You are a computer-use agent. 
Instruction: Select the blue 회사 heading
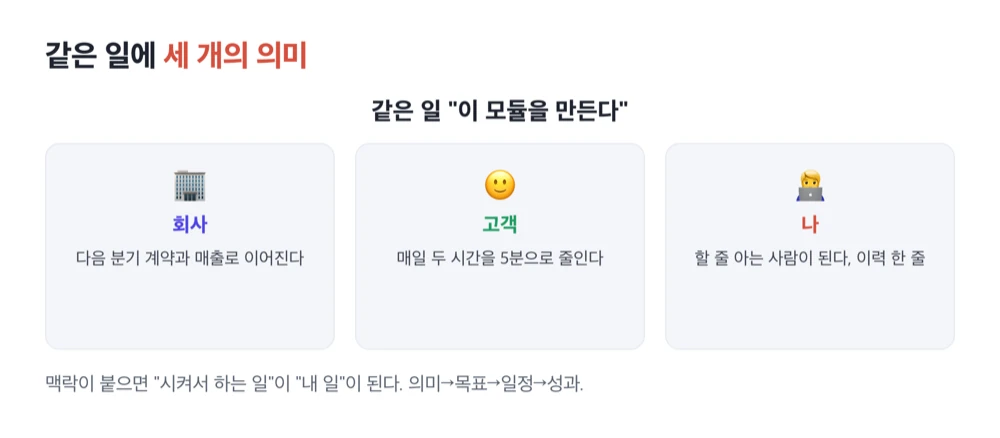coord(189,224)
